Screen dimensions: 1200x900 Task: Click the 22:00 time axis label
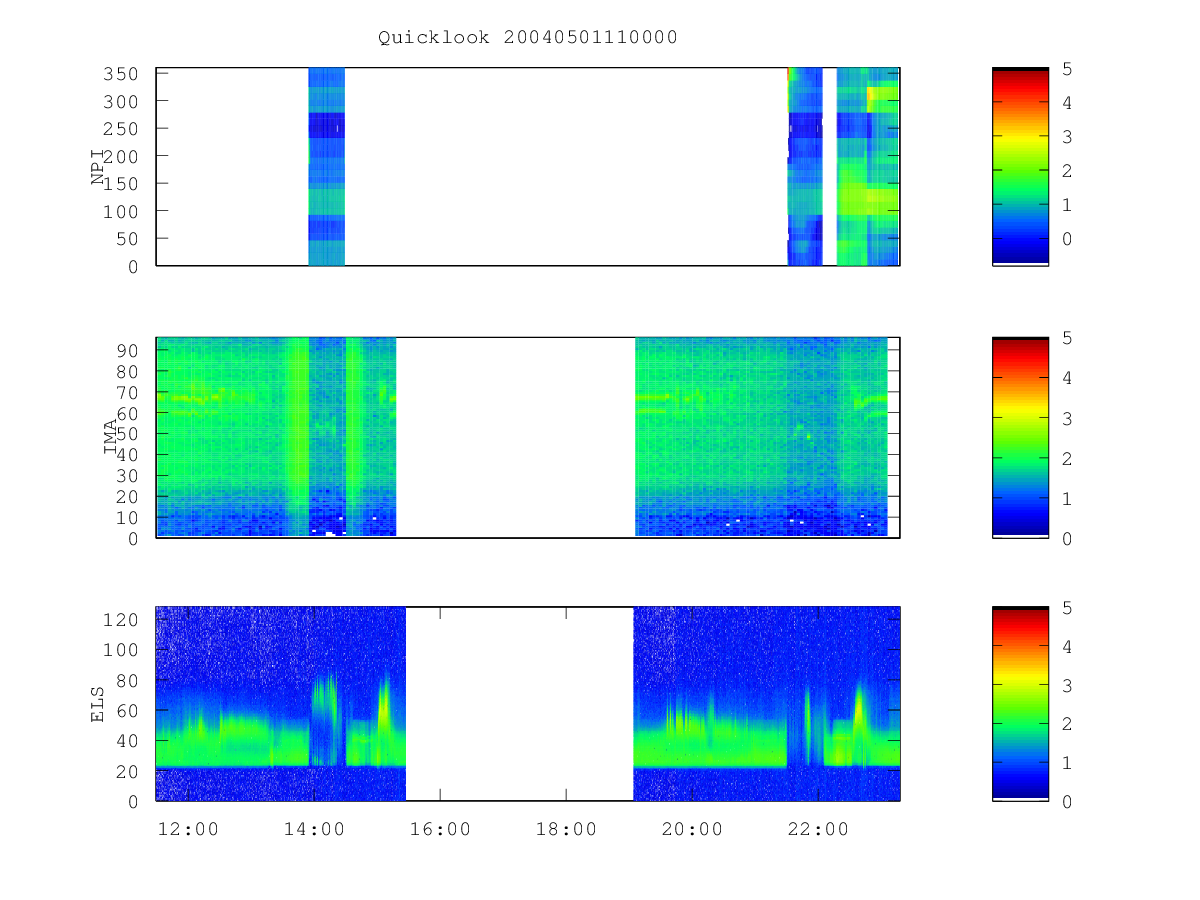tap(818, 829)
